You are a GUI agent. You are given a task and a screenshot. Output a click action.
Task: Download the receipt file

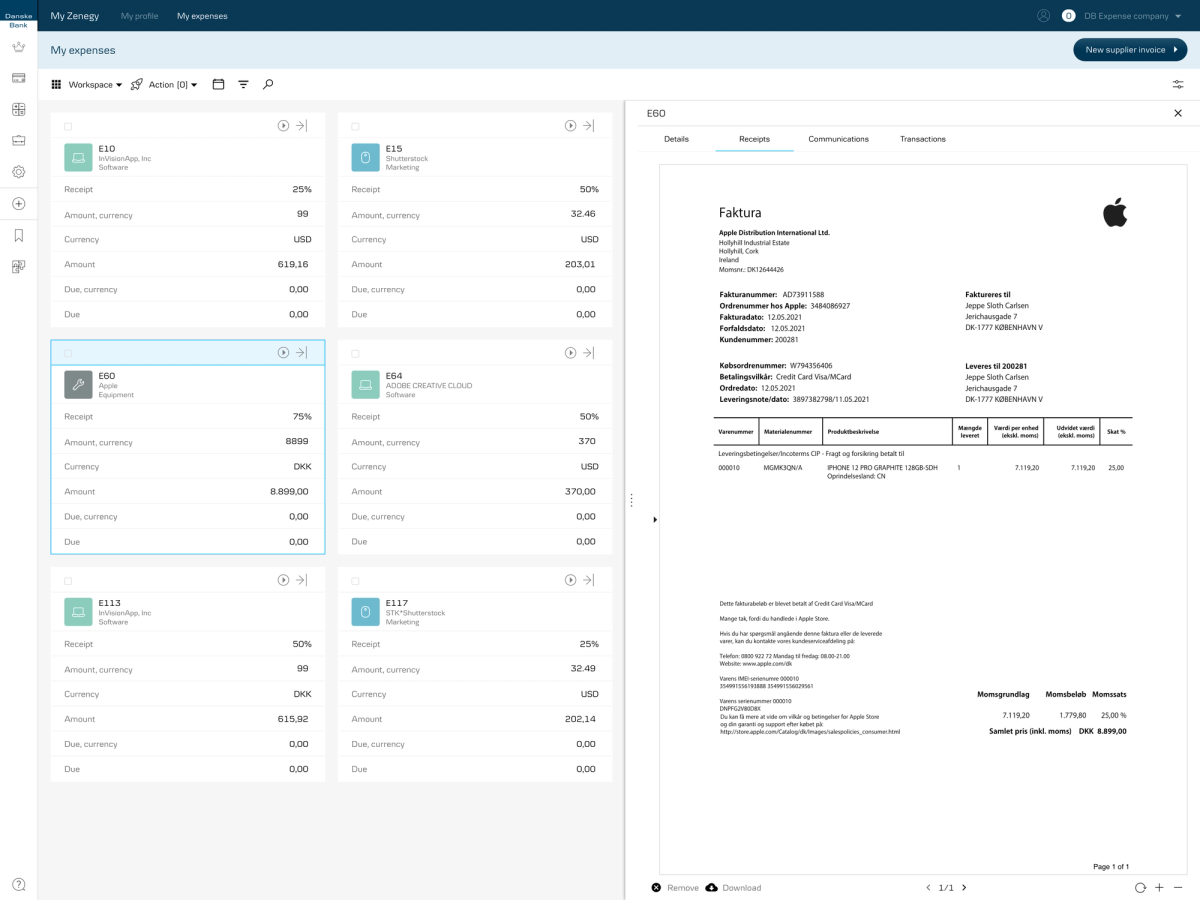click(x=733, y=888)
